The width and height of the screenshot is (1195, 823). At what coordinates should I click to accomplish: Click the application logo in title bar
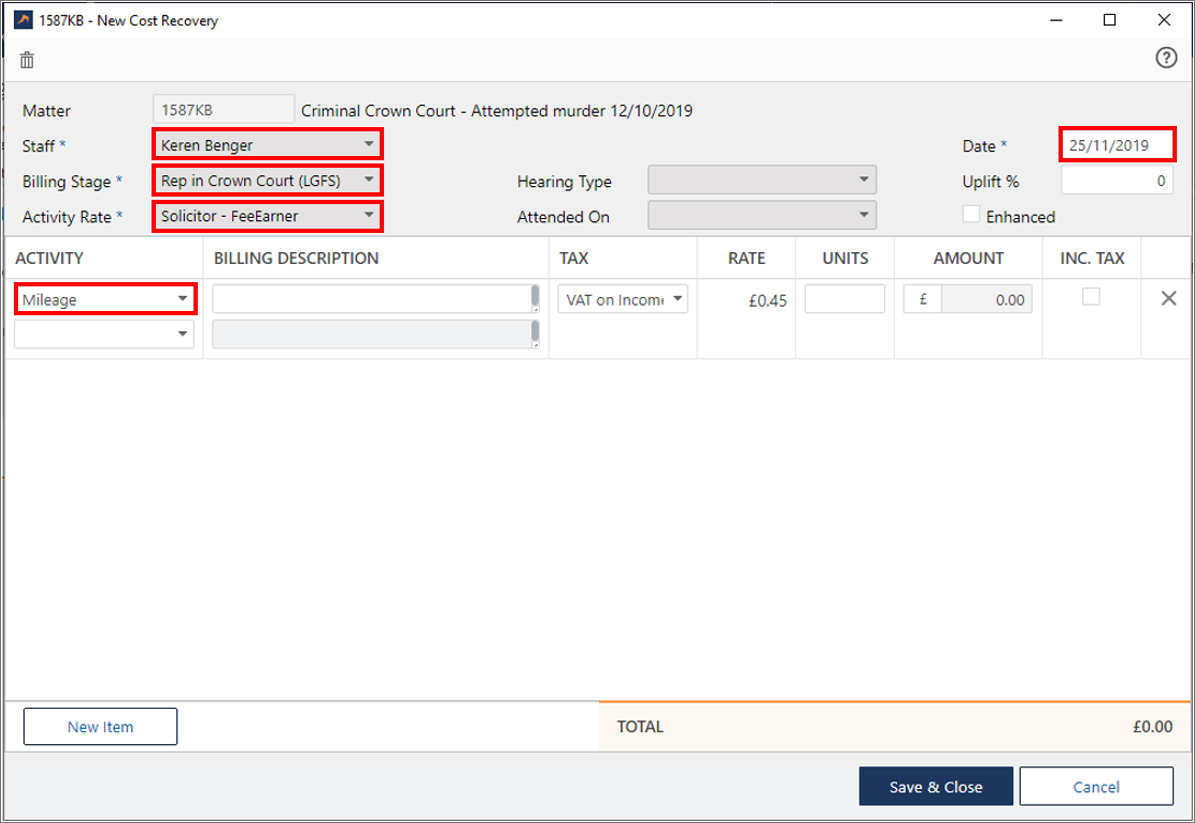click(22, 20)
